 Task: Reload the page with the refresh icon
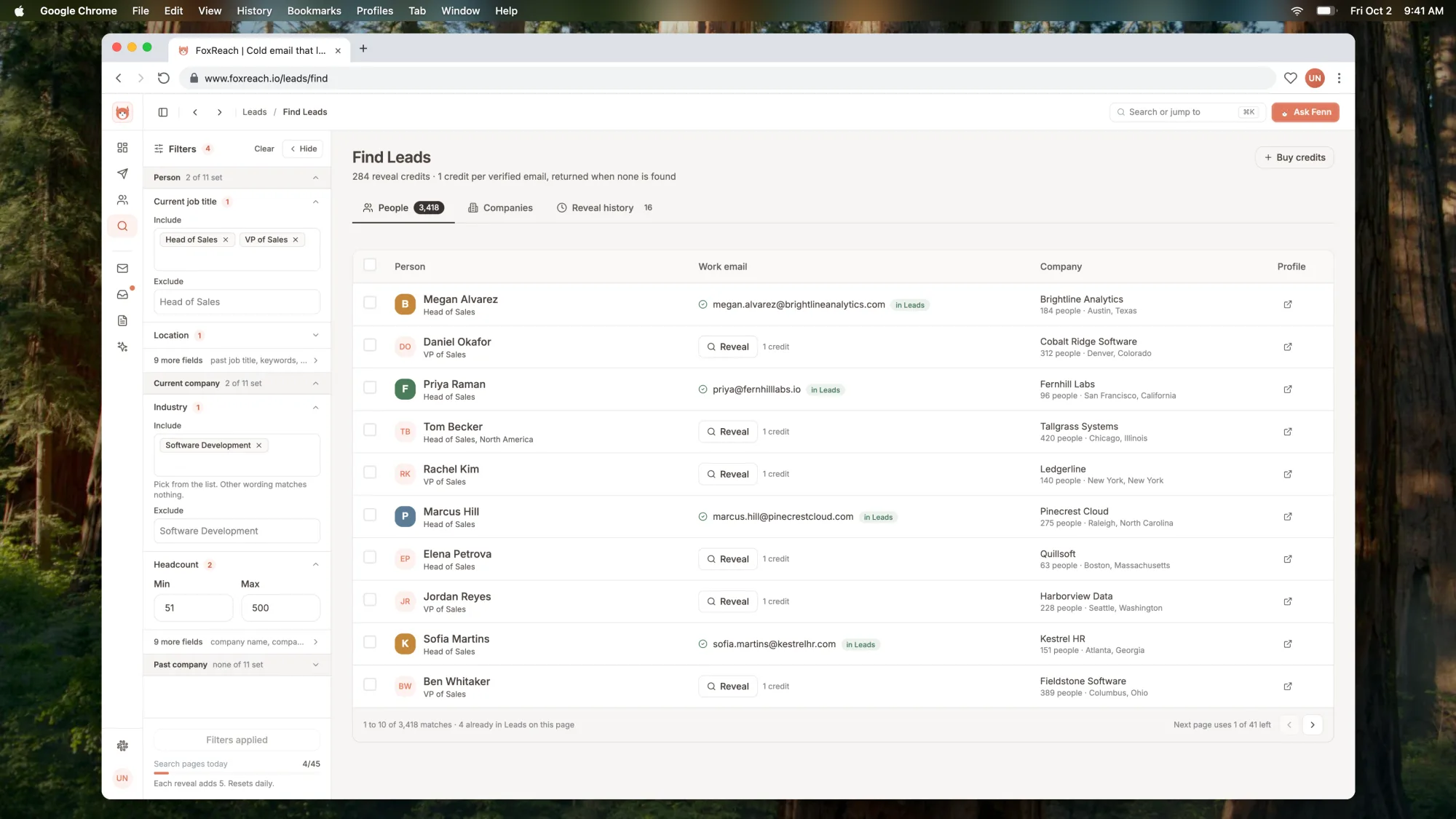click(x=164, y=78)
